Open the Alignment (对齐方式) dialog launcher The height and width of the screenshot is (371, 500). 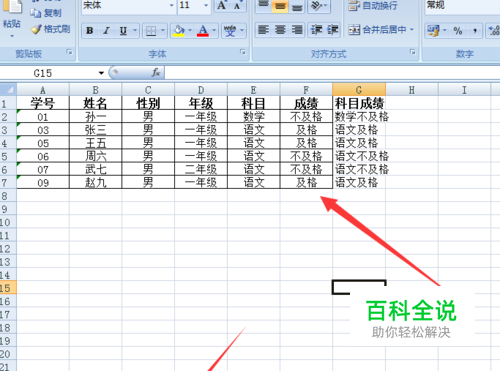413,52
